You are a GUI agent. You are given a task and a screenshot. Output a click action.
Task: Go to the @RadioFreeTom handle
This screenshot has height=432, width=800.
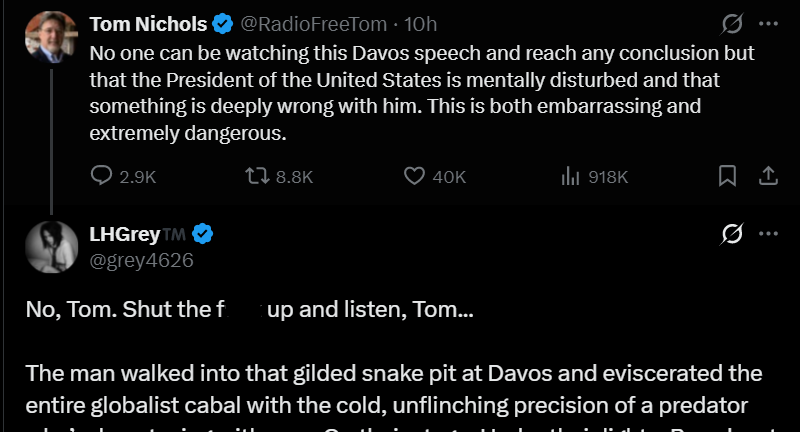(308, 23)
